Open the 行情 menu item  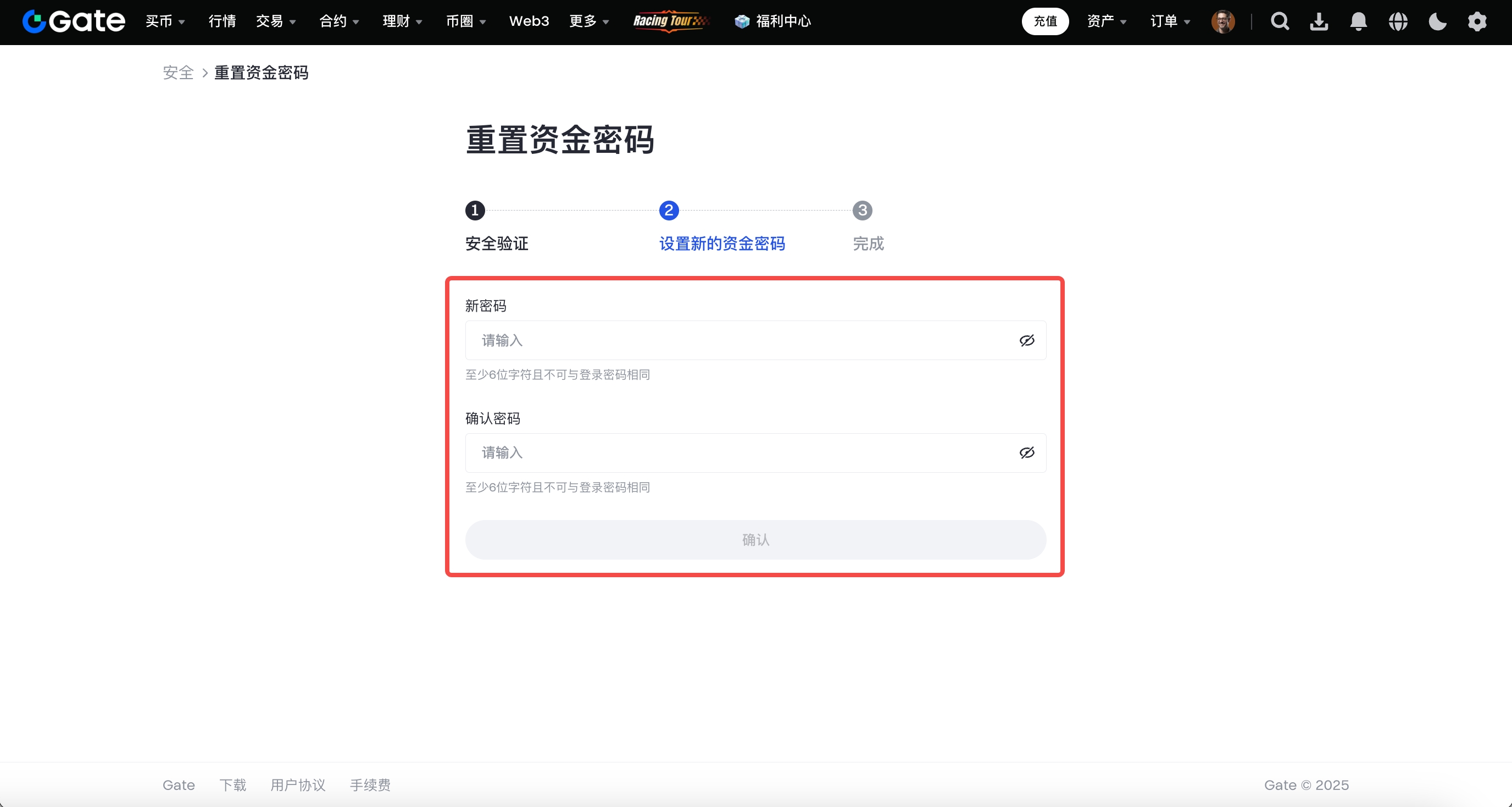click(x=223, y=22)
